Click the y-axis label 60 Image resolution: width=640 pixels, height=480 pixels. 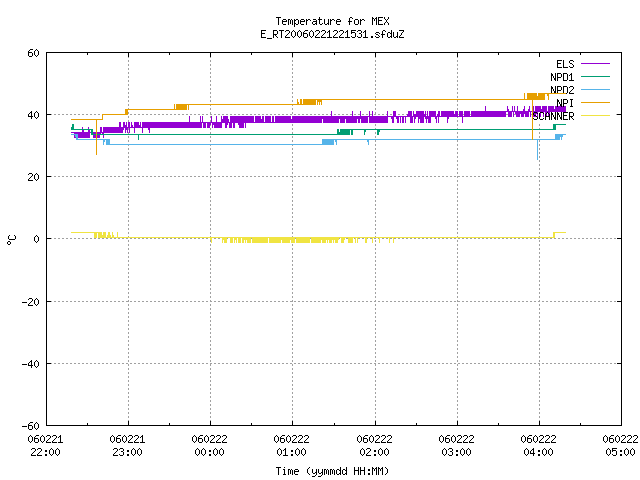[x=33, y=53]
